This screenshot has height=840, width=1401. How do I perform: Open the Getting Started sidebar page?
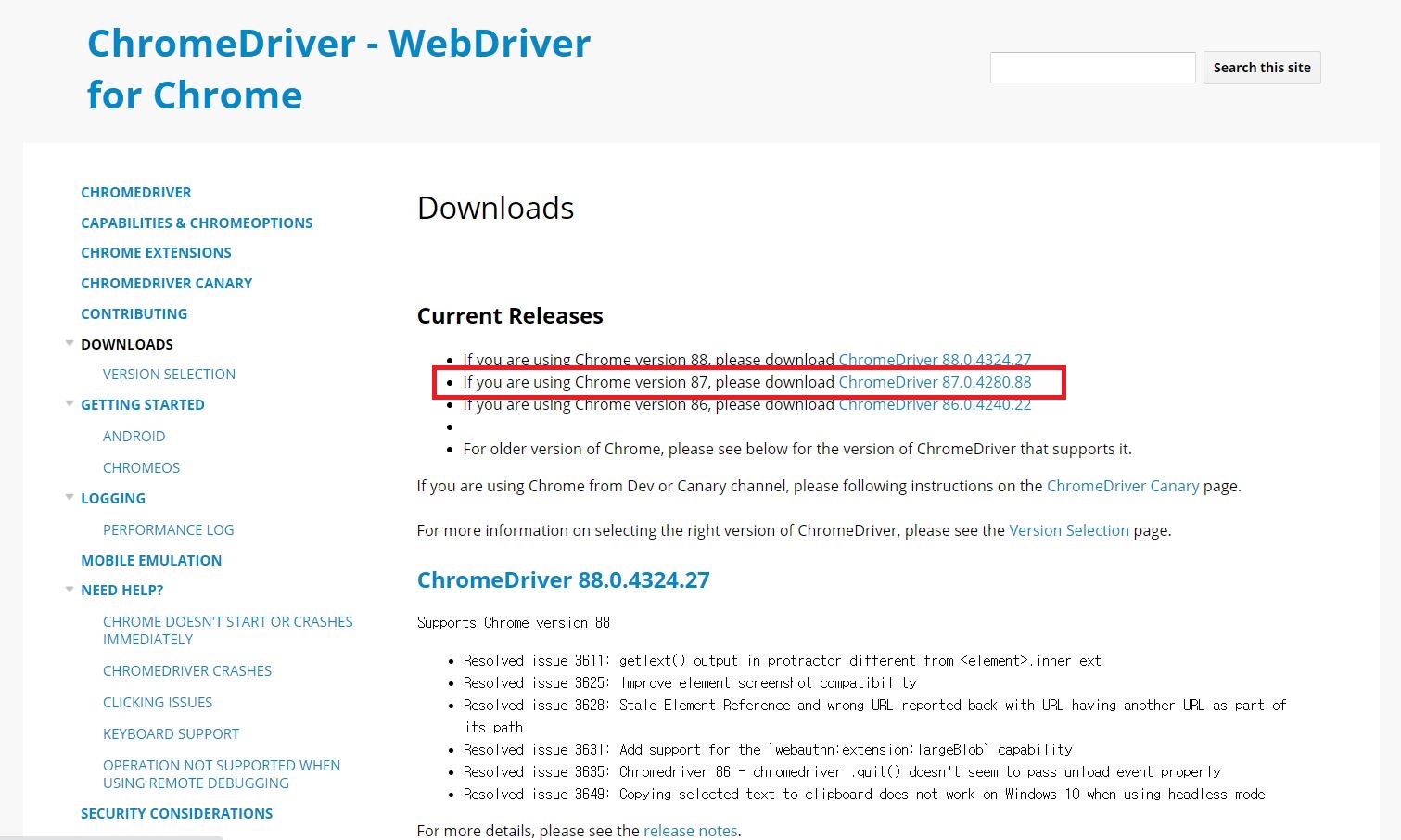(143, 404)
